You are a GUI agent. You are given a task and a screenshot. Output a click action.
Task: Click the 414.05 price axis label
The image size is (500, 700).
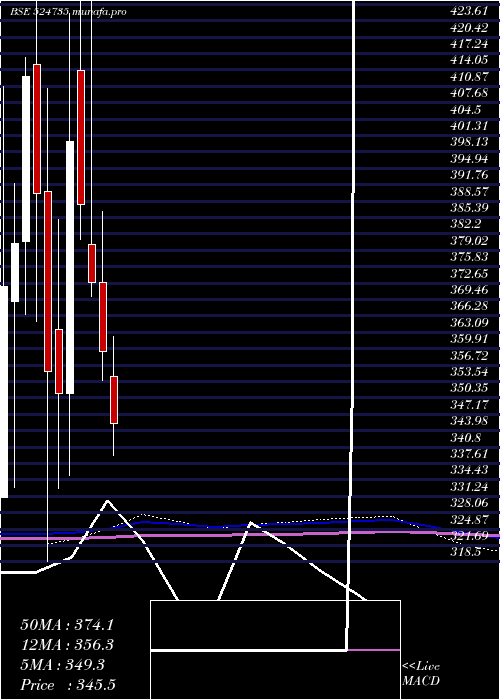point(469,61)
